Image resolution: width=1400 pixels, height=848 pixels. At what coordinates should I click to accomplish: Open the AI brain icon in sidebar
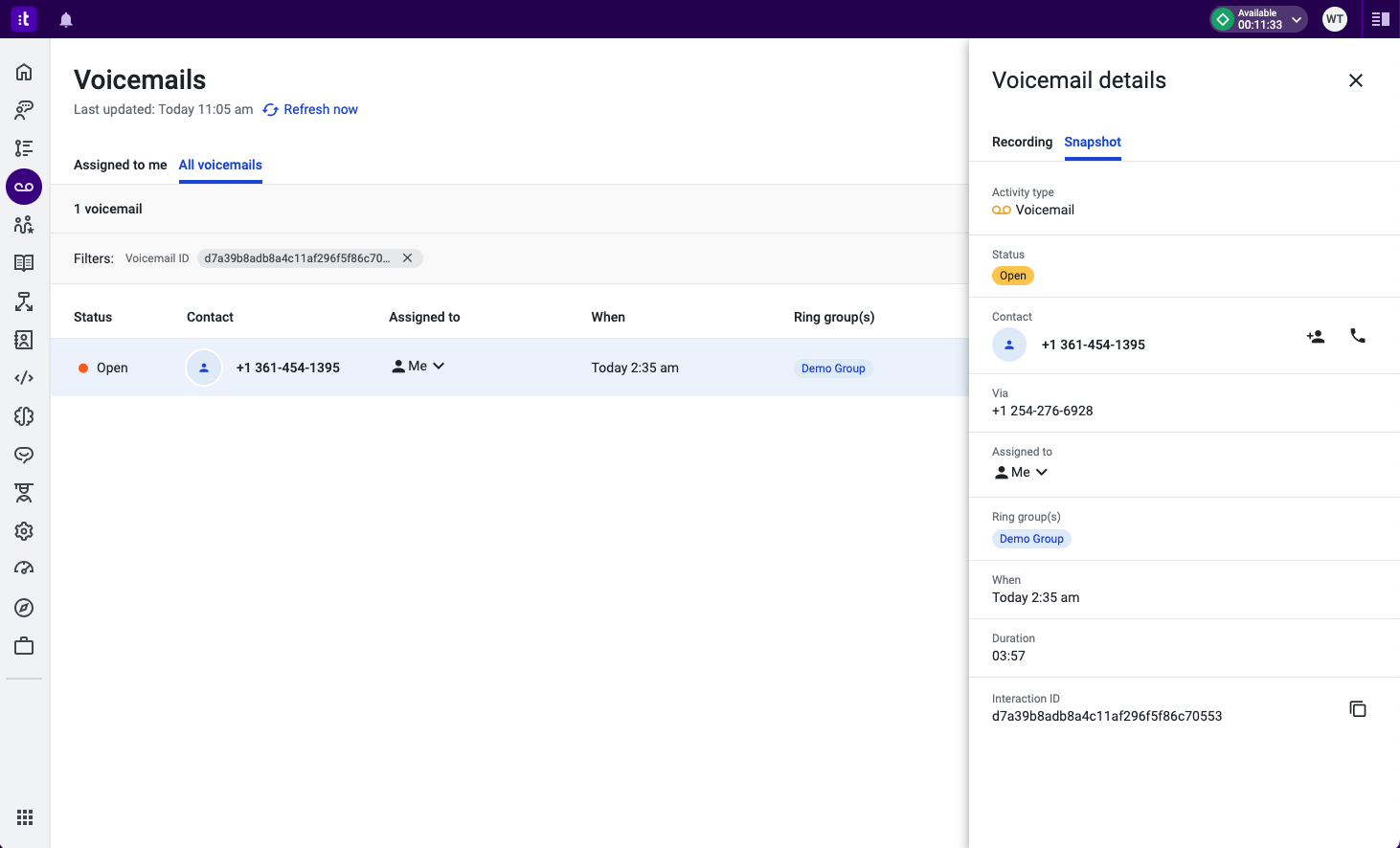pyautogui.click(x=24, y=416)
